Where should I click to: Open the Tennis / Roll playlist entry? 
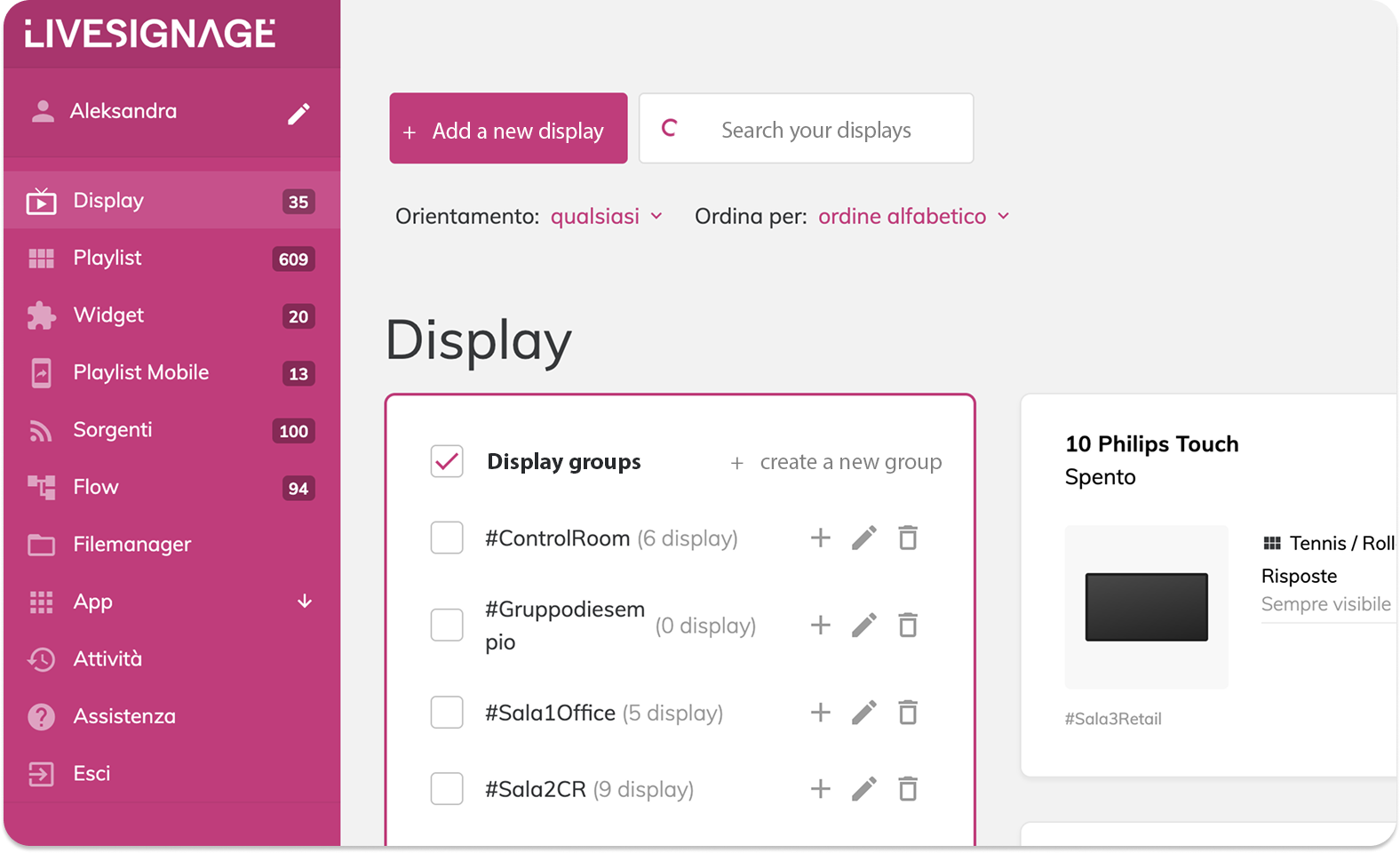click(x=1329, y=543)
